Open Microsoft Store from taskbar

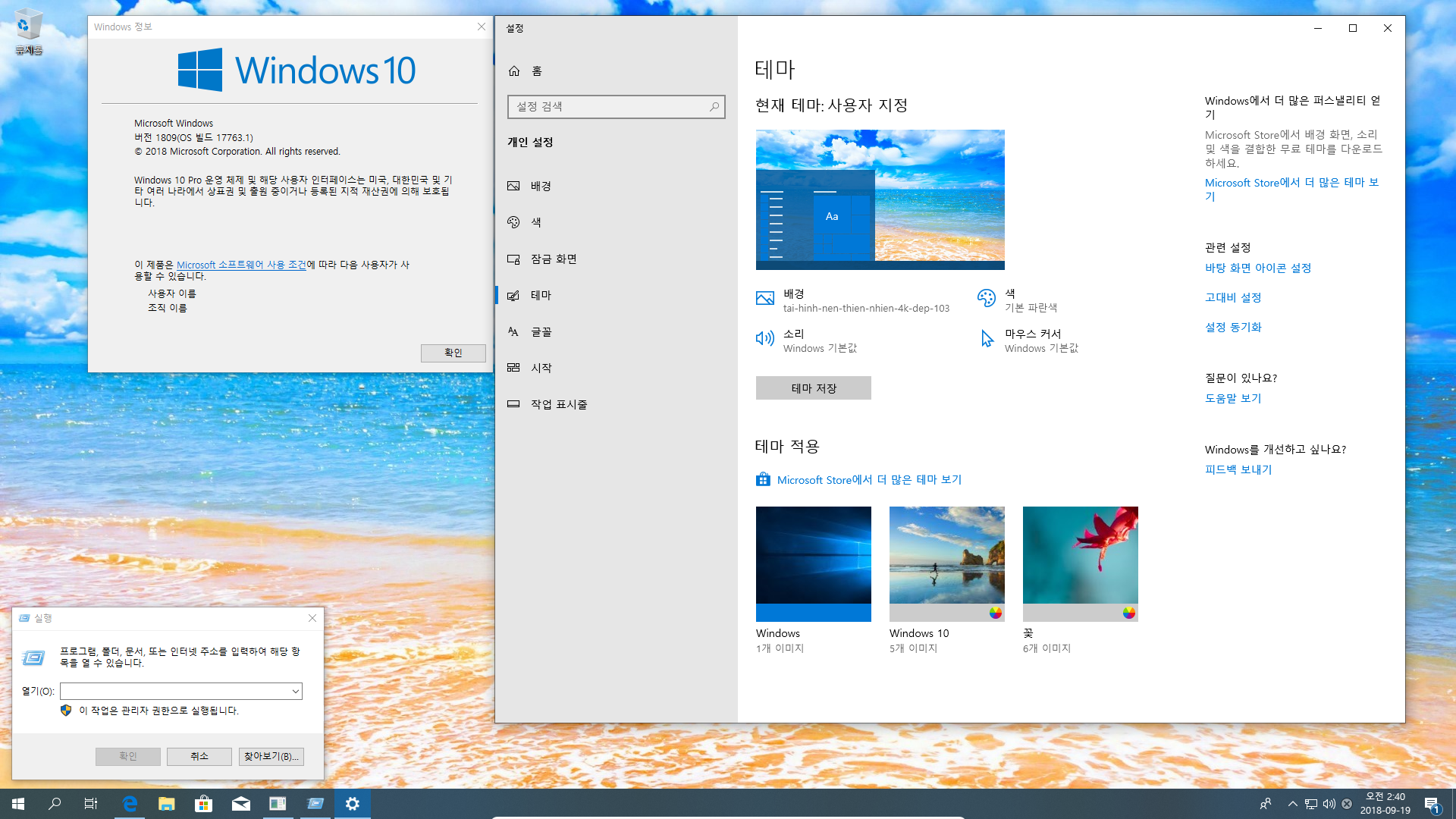coord(204,804)
